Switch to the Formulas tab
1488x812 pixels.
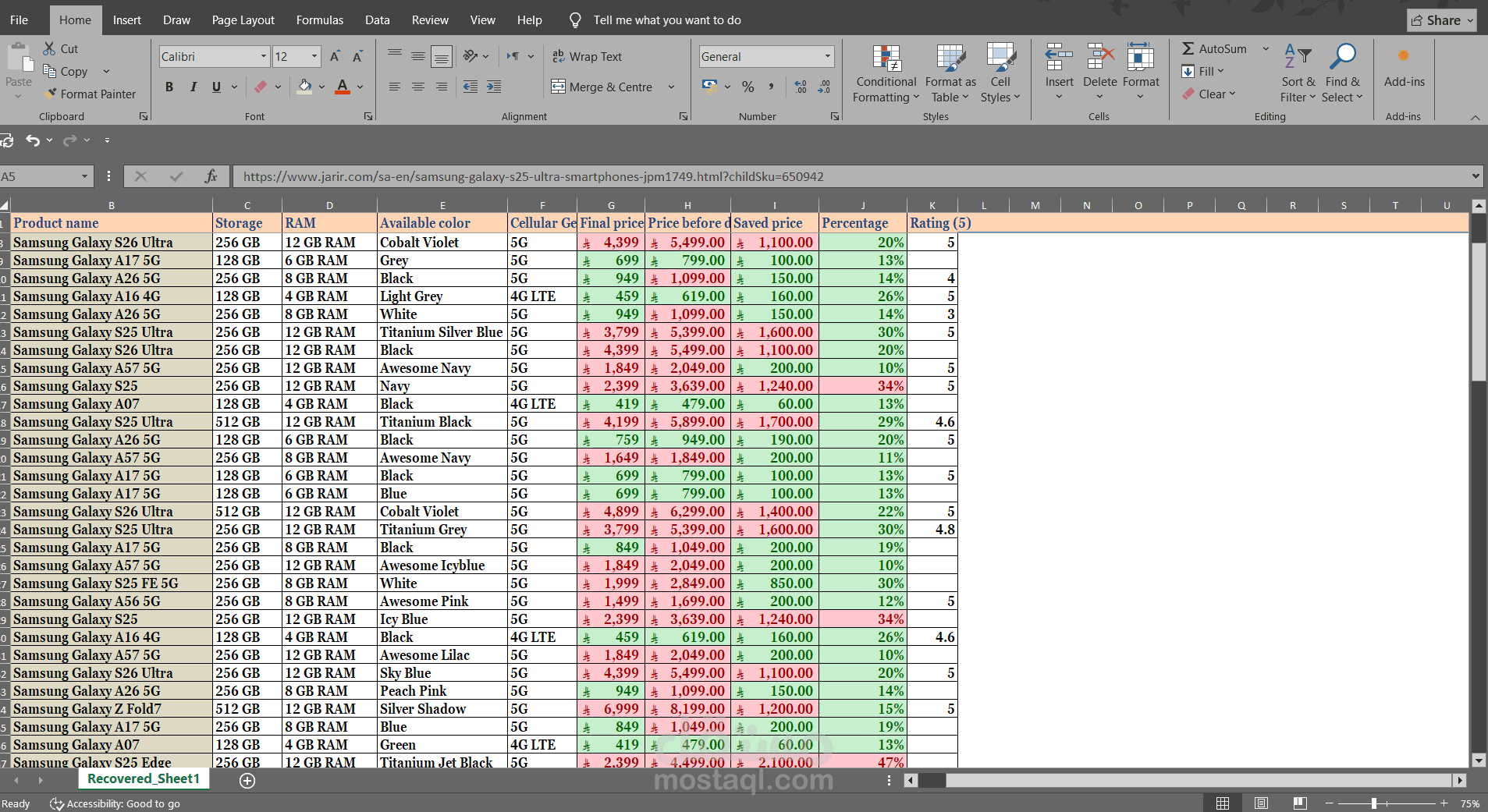319,20
